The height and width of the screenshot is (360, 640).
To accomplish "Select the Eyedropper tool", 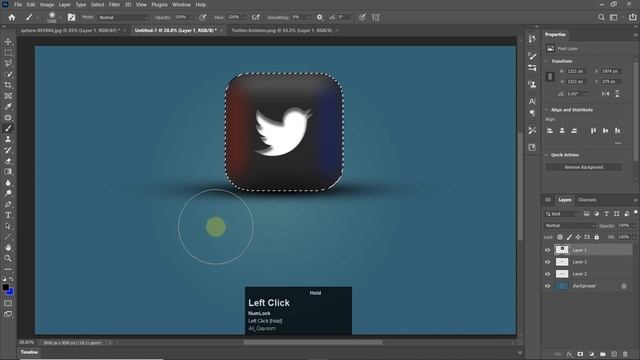I will pos(8,107).
